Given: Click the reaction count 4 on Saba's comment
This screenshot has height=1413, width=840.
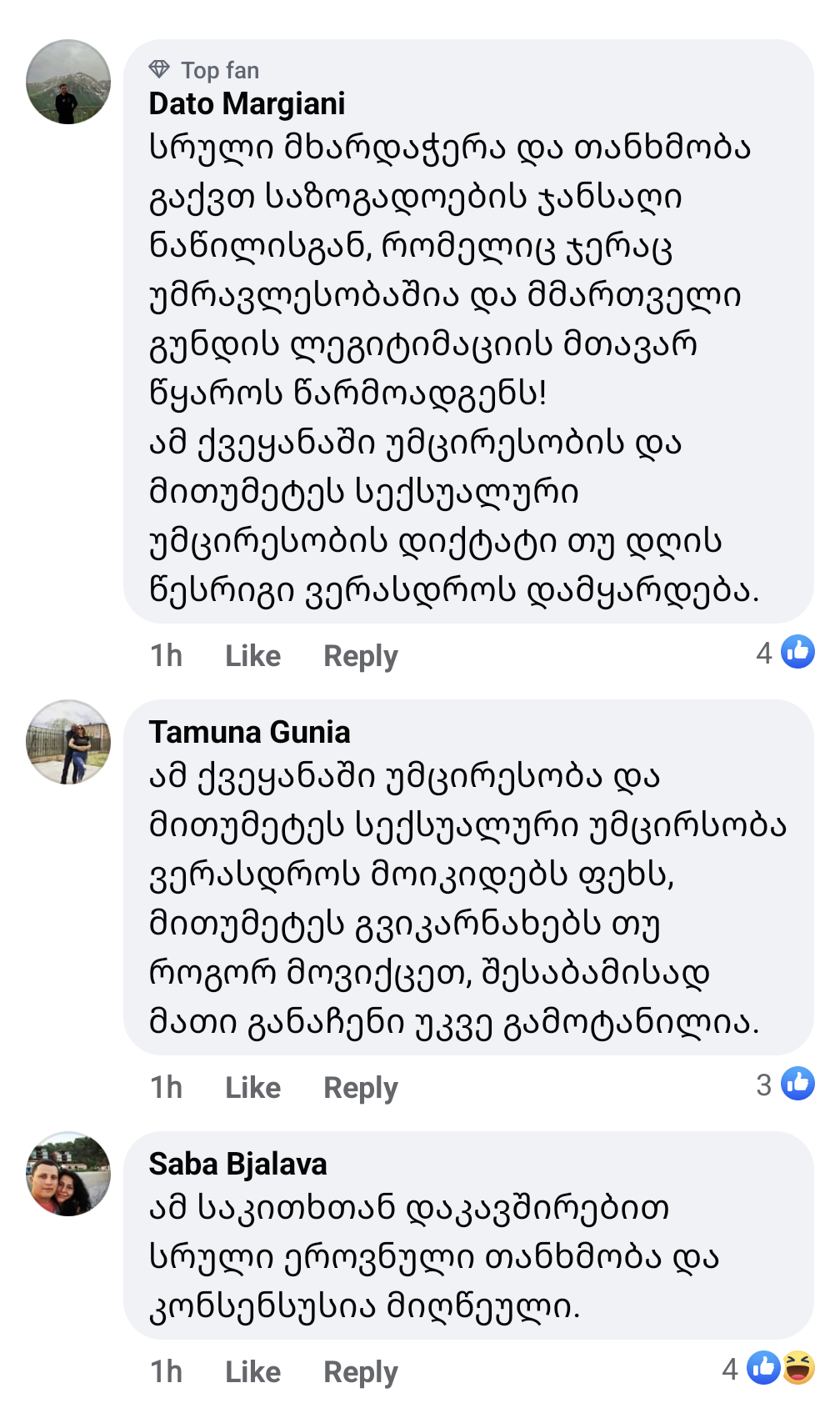Looking at the screenshot, I should [x=730, y=1369].
